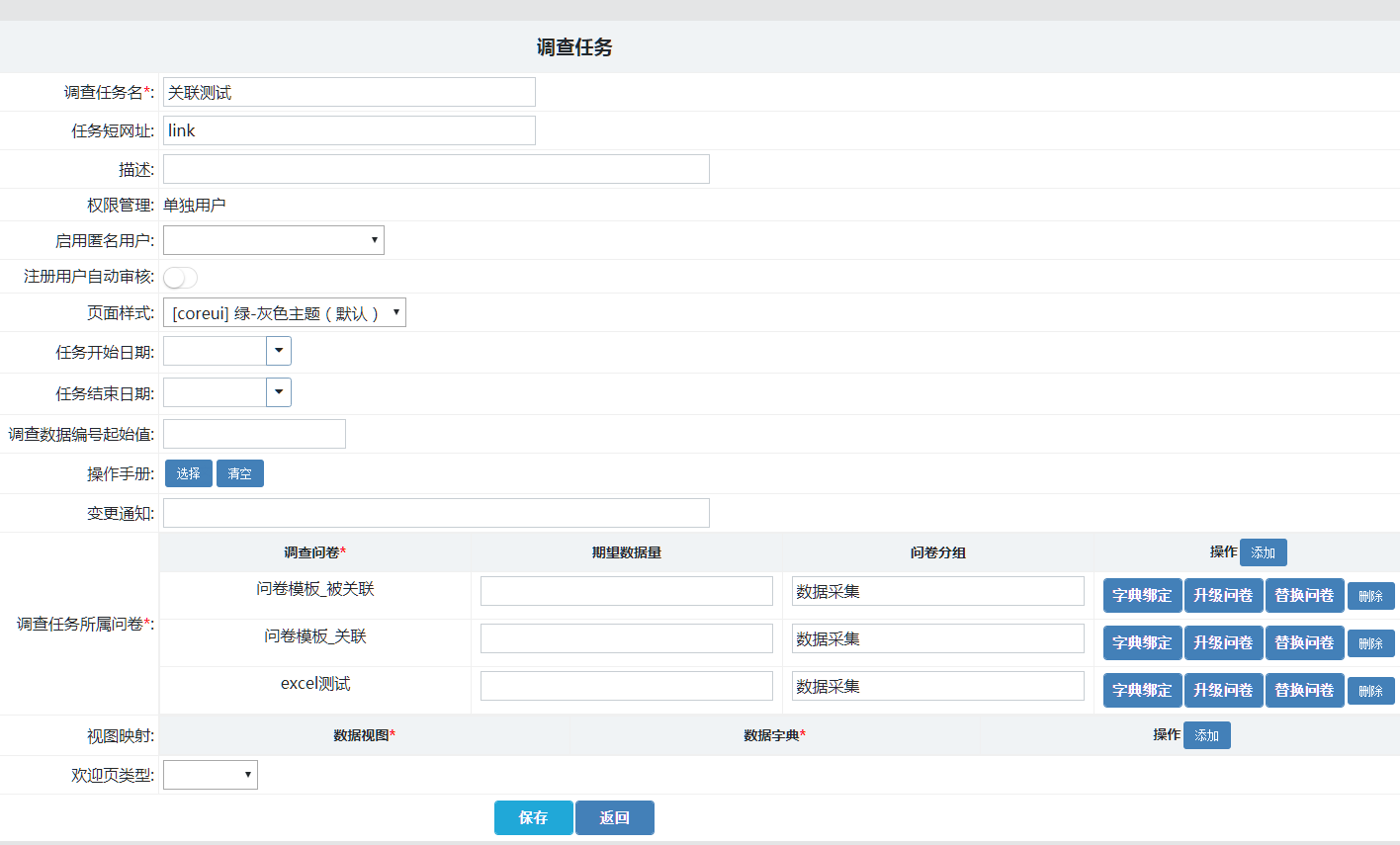This screenshot has width=1400, height=845.
Task: Click 字典绑定 for 问卷模板_被关联
Action: (x=1142, y=596)
